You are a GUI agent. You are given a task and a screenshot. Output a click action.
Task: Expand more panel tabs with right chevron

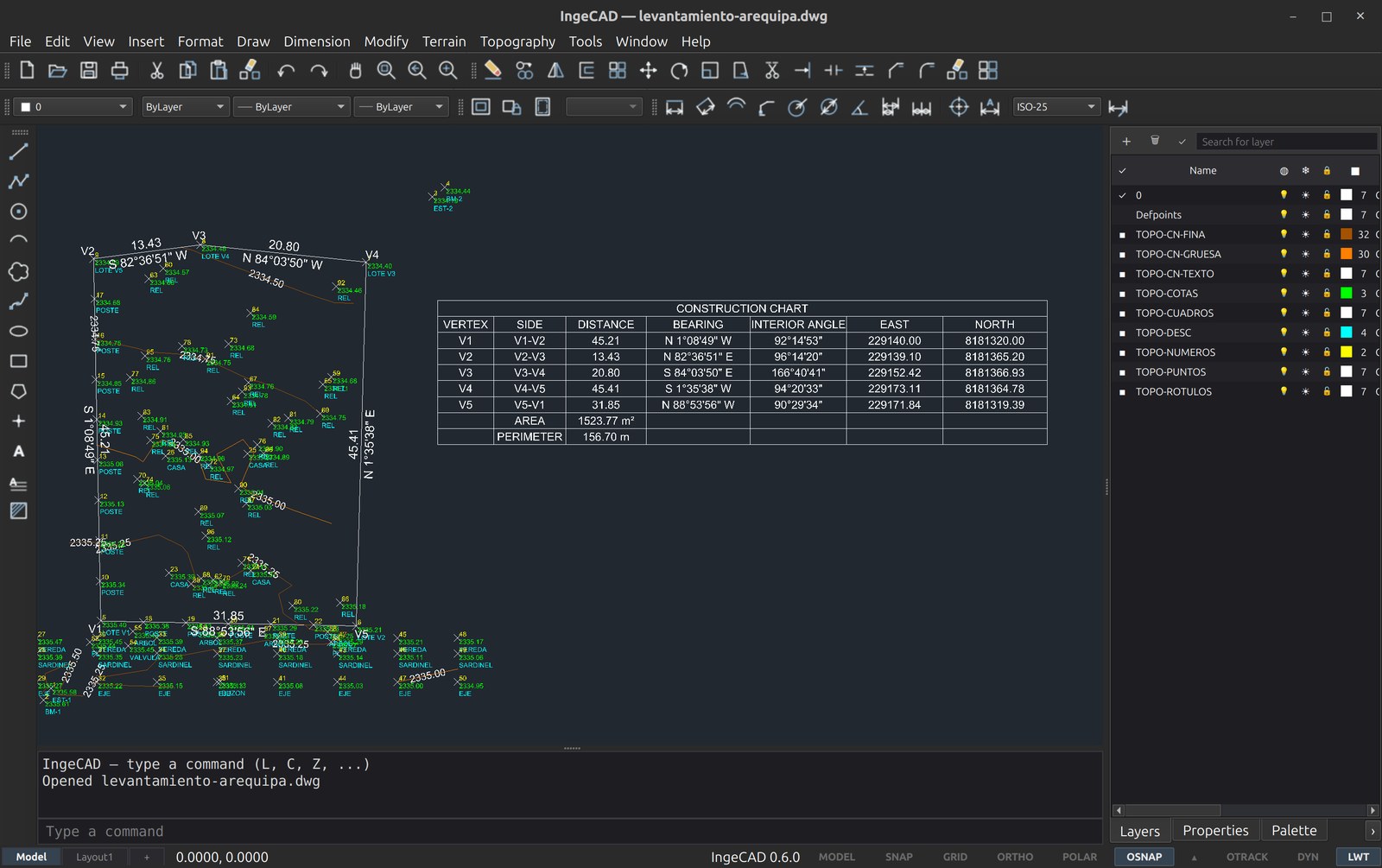pyautogui.click(x=1372, y=831)
